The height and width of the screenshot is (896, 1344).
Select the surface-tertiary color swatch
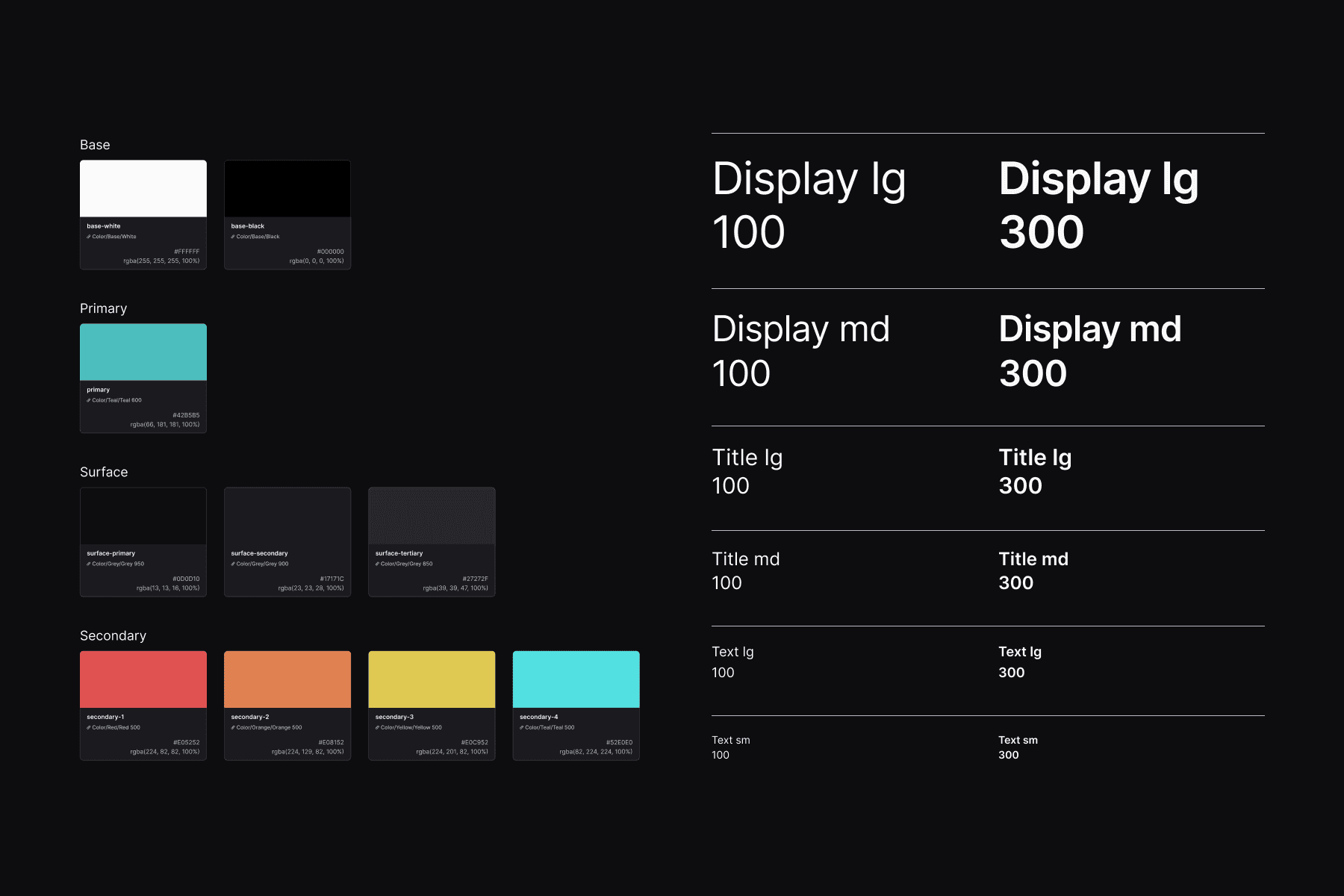coord(432,516)
